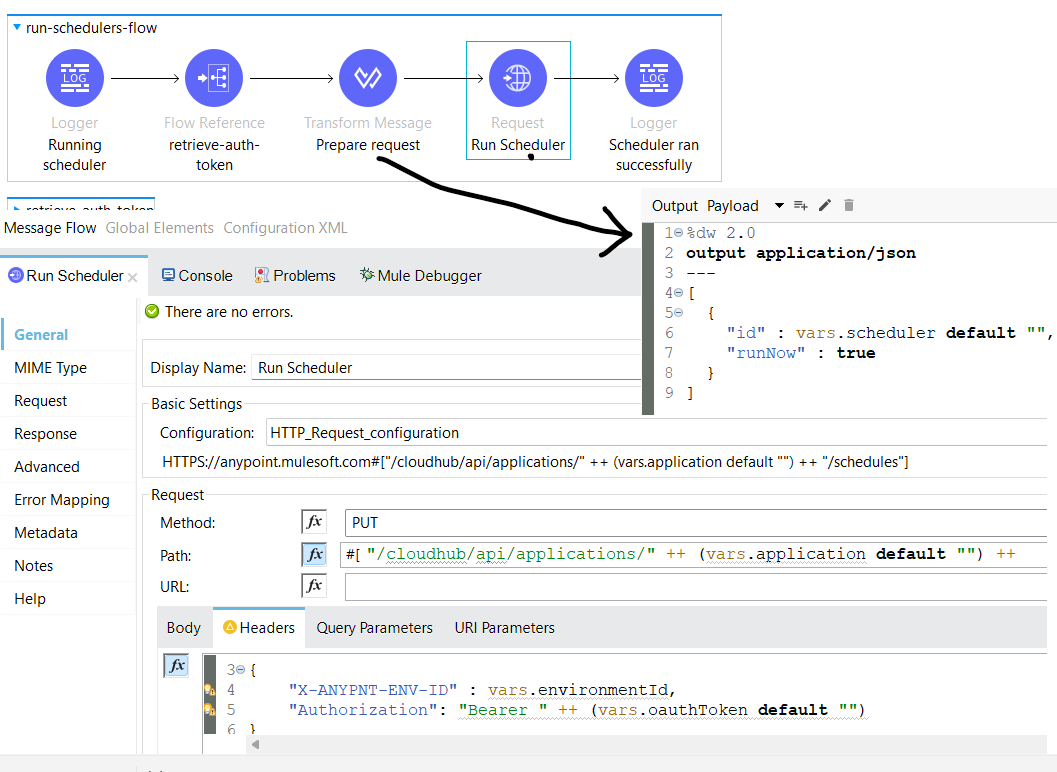Click the add-scenario list icon near Payload
Viewport: 1057px width, 772px height.
point(800,205)
